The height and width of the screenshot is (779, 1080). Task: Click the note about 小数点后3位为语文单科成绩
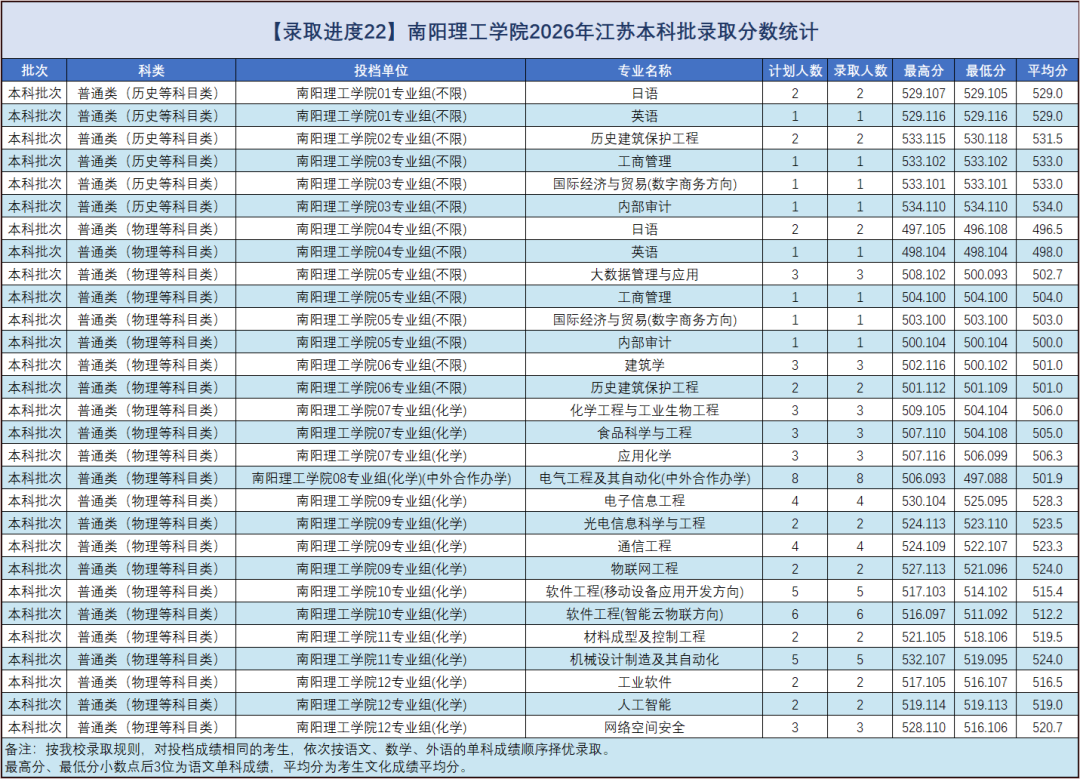pos(237,767)
